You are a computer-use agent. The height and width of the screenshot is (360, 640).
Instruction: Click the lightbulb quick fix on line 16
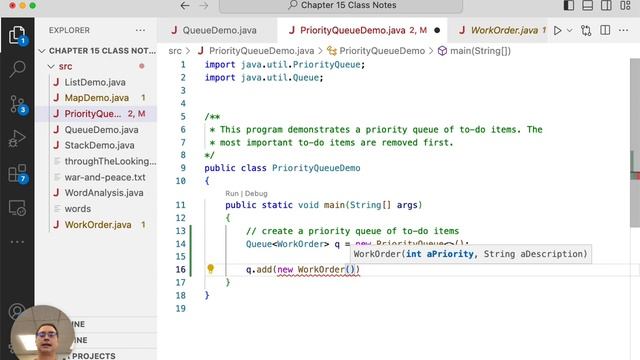[x=211, y=269]
